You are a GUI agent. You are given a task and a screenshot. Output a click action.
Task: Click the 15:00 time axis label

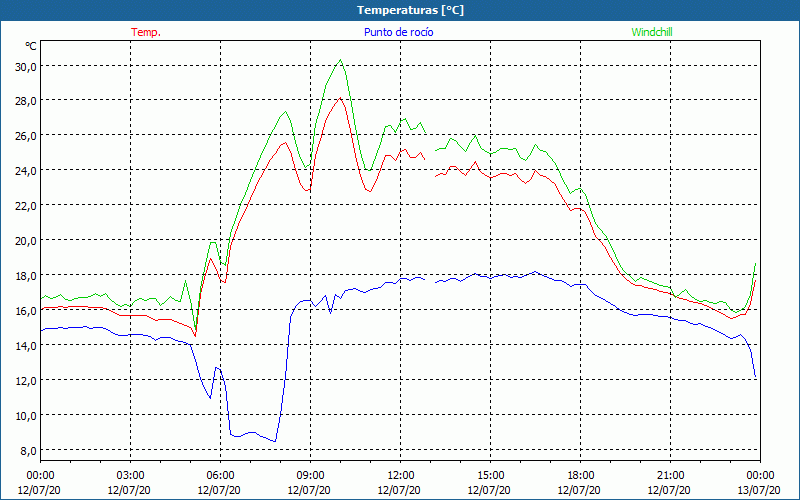(490, 476)
